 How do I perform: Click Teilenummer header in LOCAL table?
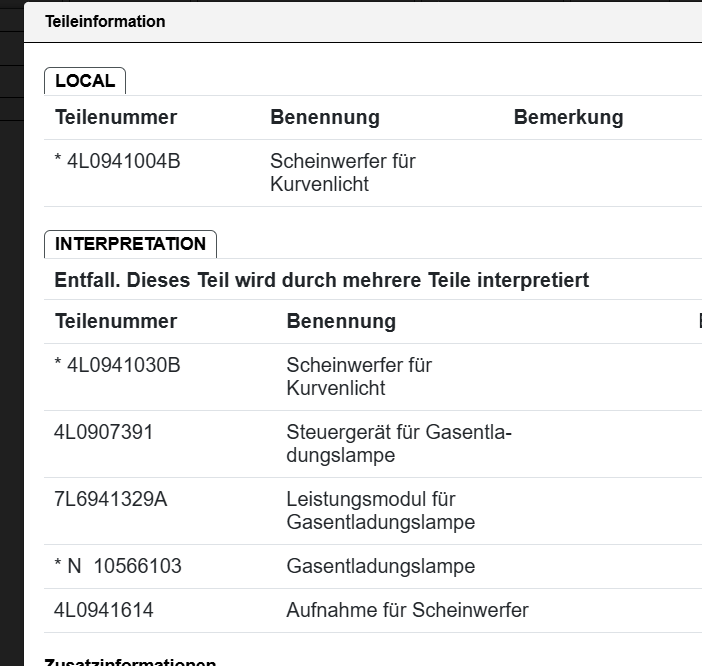tap(116, 117)
